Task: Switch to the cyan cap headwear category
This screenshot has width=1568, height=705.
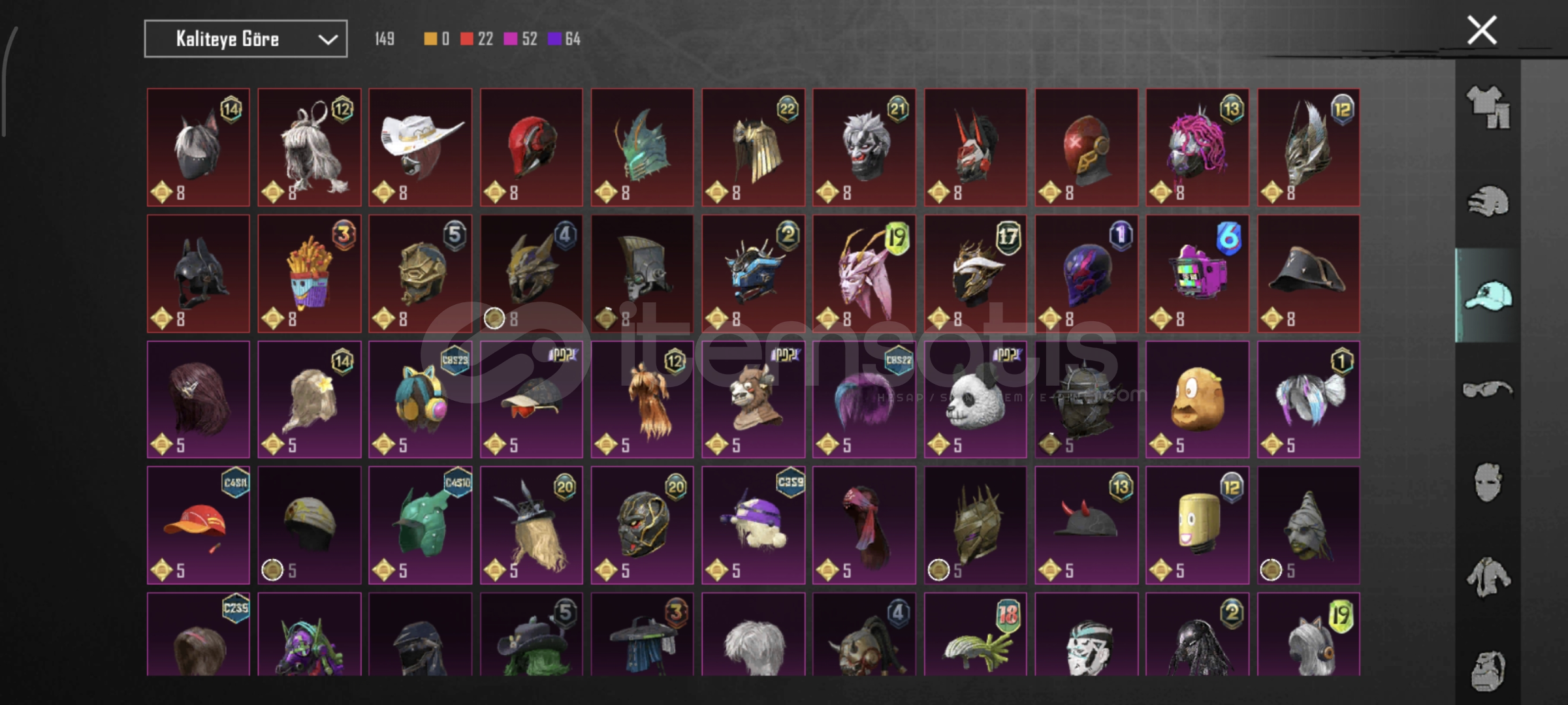Action: coord(1488,296)
